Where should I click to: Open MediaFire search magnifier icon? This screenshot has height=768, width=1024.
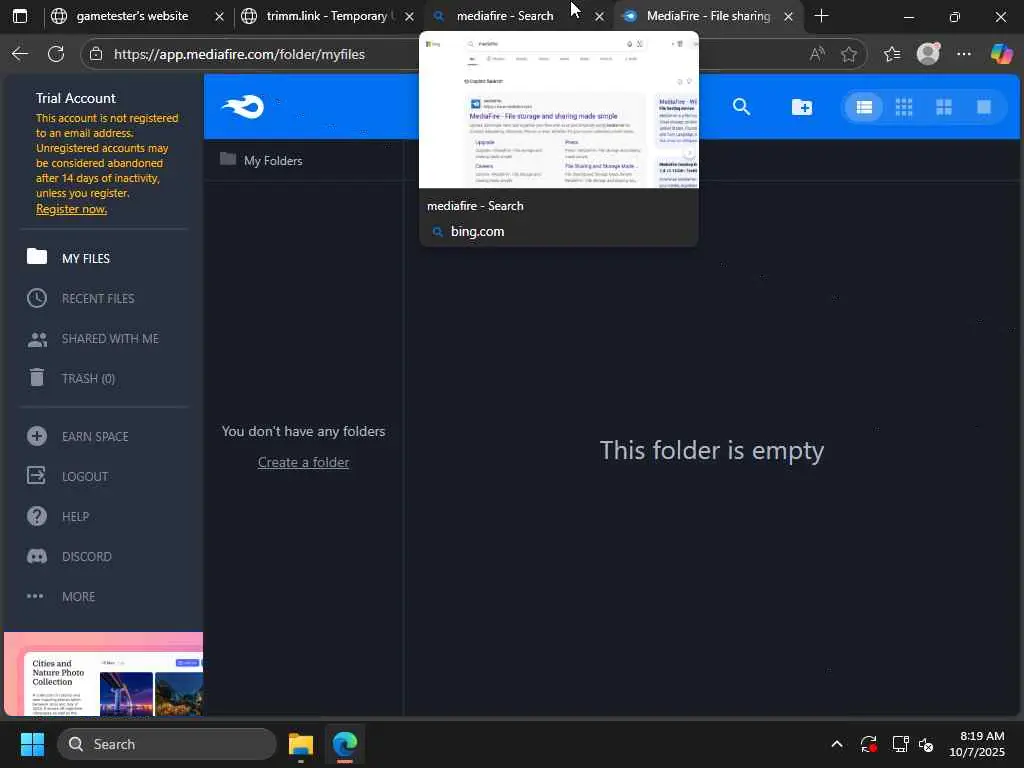(741, 106)
